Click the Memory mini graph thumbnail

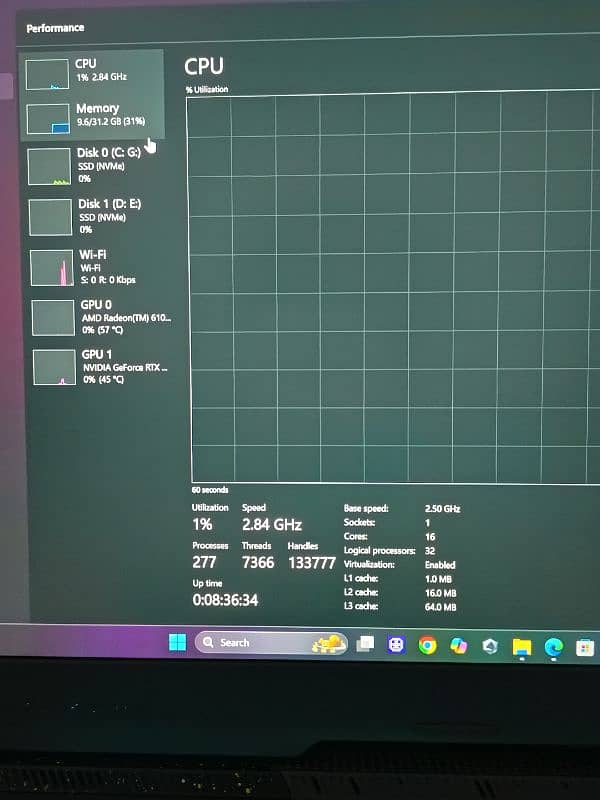point(47,119)
